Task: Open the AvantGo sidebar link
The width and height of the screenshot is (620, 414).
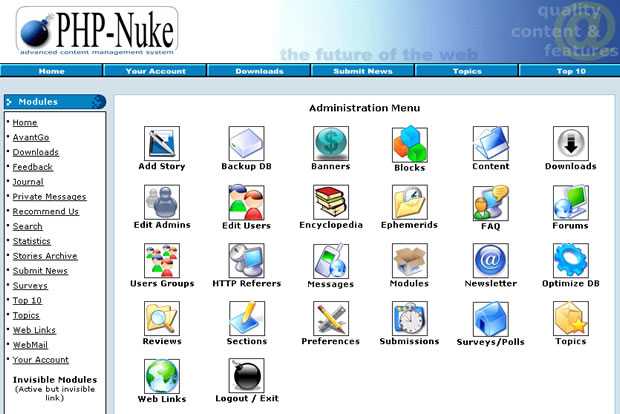Action: [31, 137]
